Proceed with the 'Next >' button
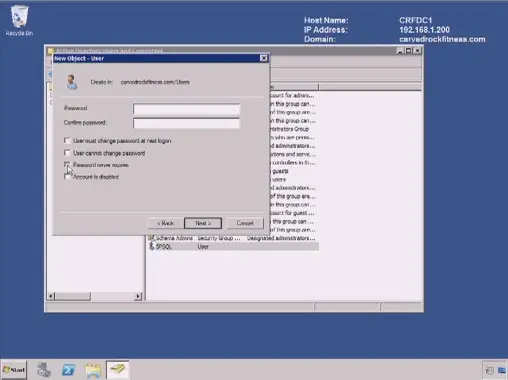508x380 pixels. tap(203, 223)
